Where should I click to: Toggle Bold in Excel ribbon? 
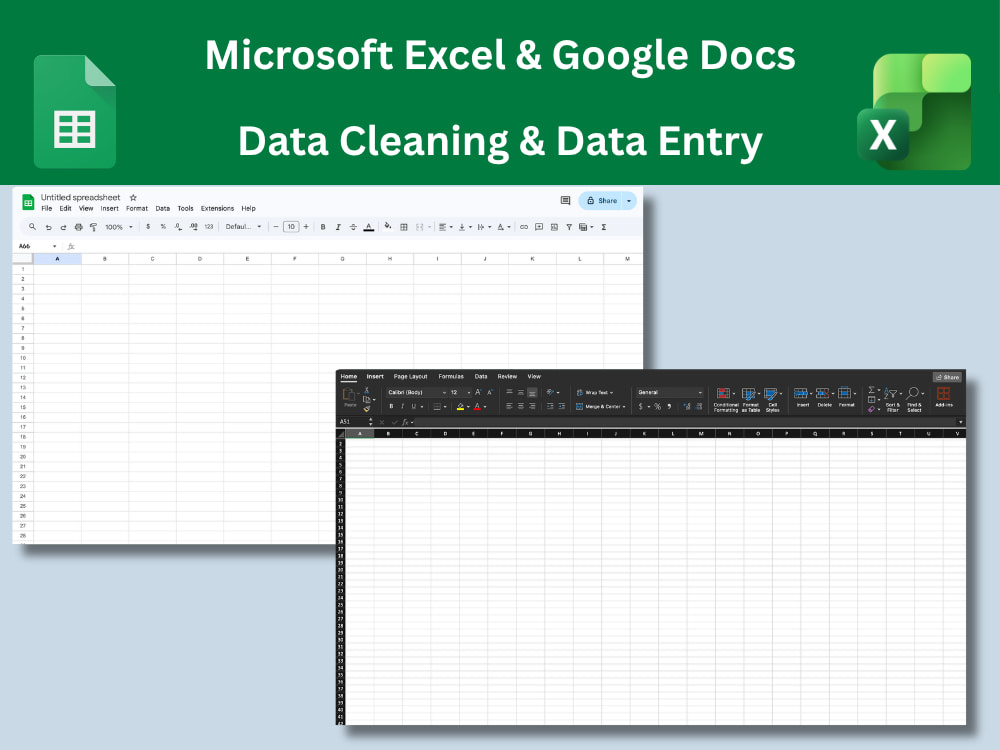pos(391,406)
